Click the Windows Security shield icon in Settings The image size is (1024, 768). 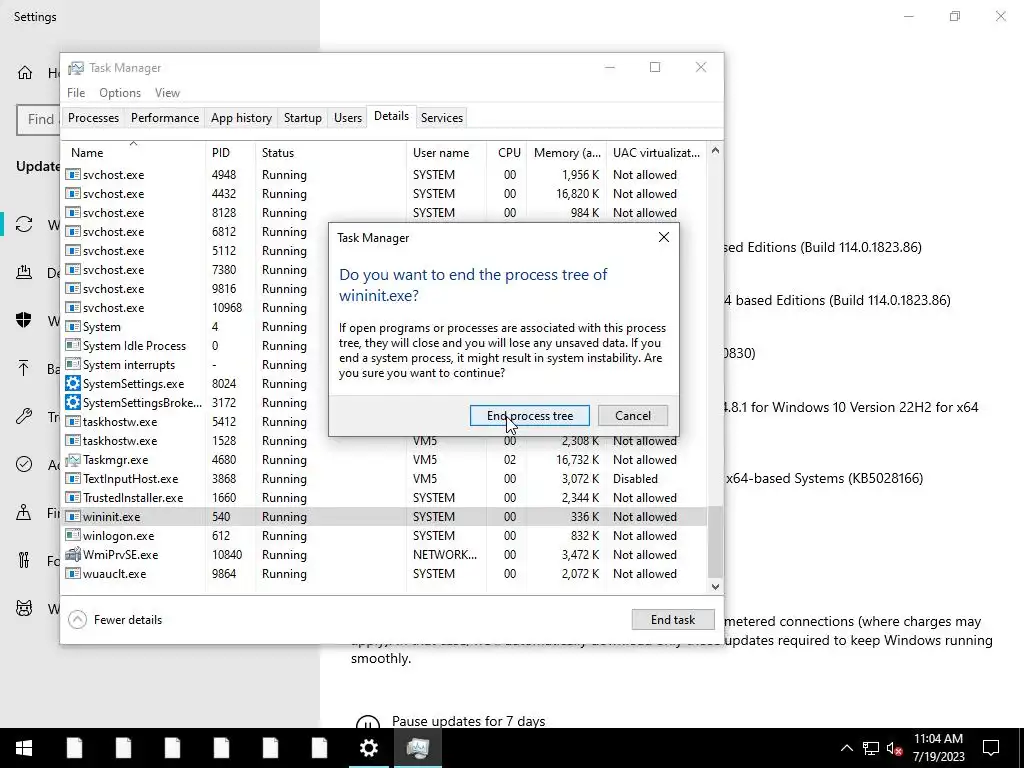(24, 320)
